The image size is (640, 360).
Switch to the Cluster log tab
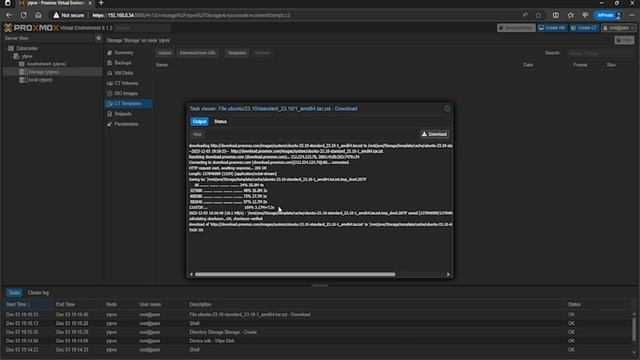coord(38,293)
